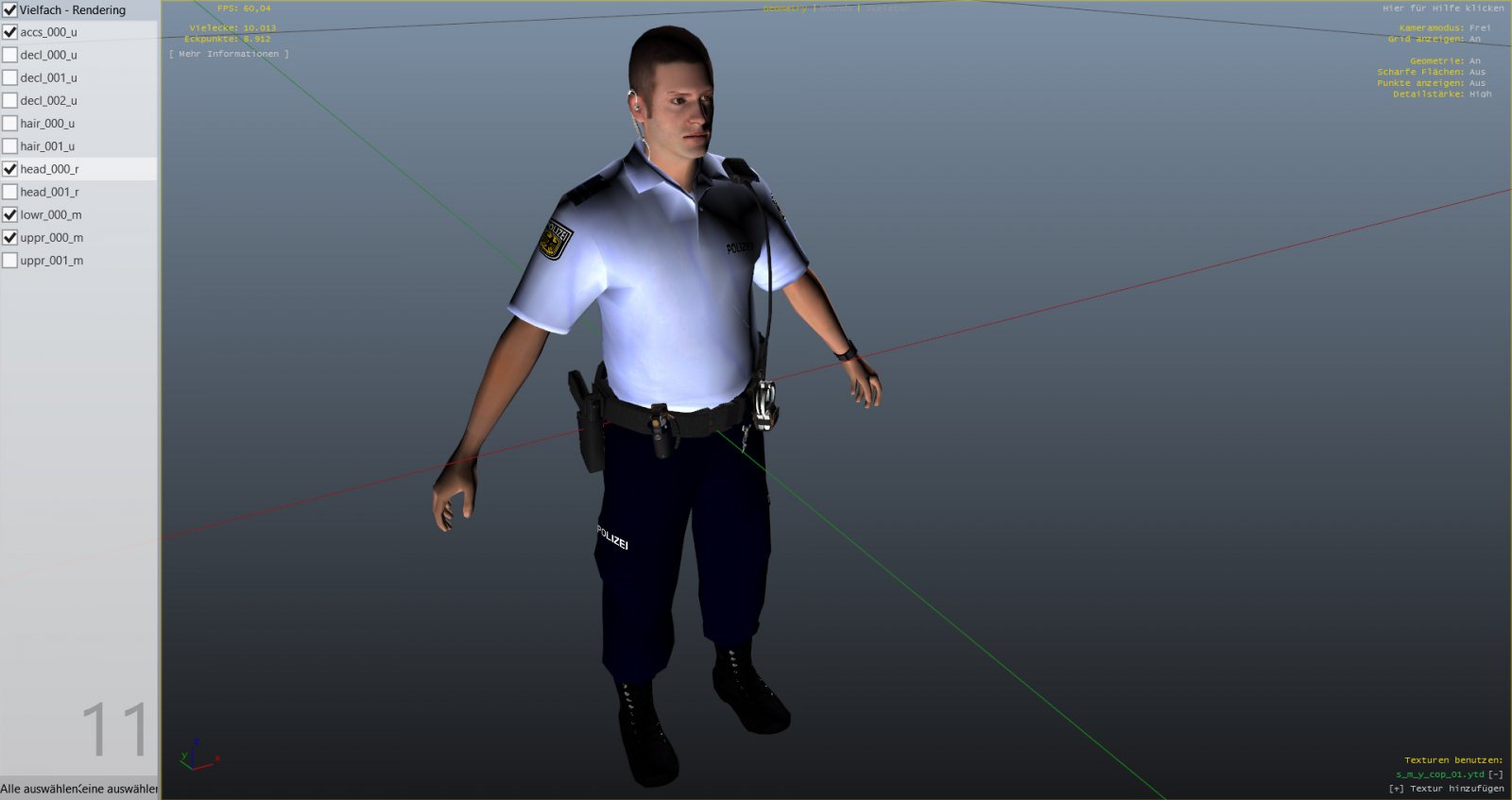Screen dimensions: 1512x800
Task: Click the [+] Textur hinzufügen icon
Action: pyautogui.click(x=1396, y=789)
